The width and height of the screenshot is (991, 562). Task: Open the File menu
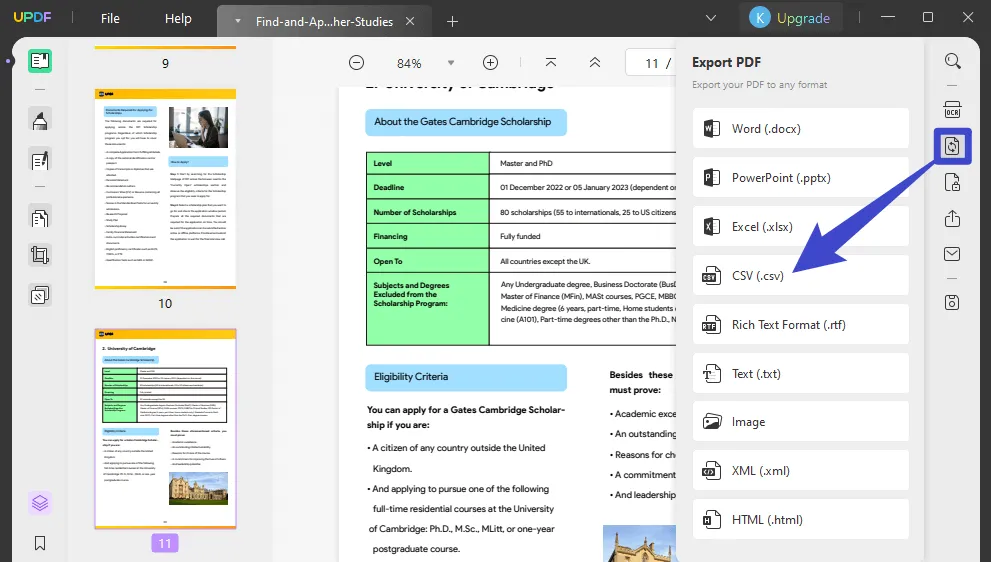pyautogui.click(x=110, y=18)
